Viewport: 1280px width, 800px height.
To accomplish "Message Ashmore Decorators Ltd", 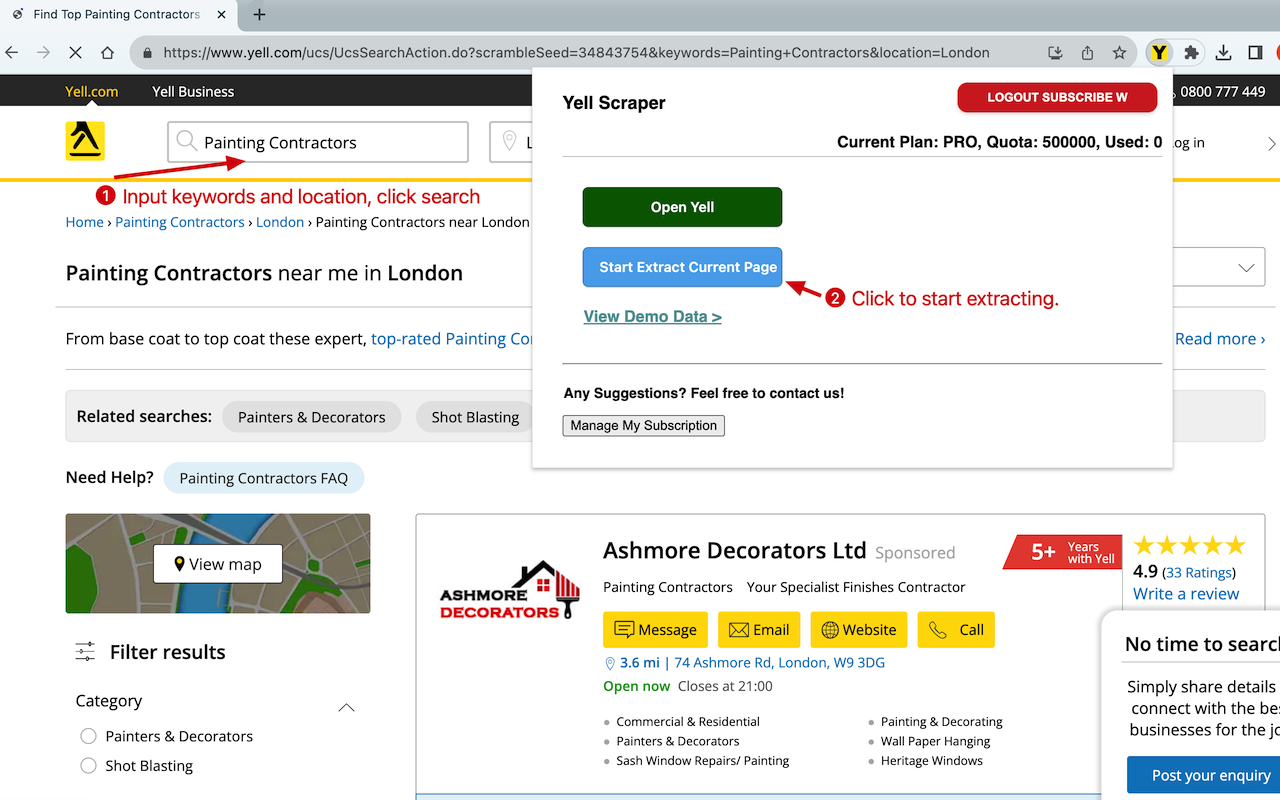I will [x=655, y=630].
